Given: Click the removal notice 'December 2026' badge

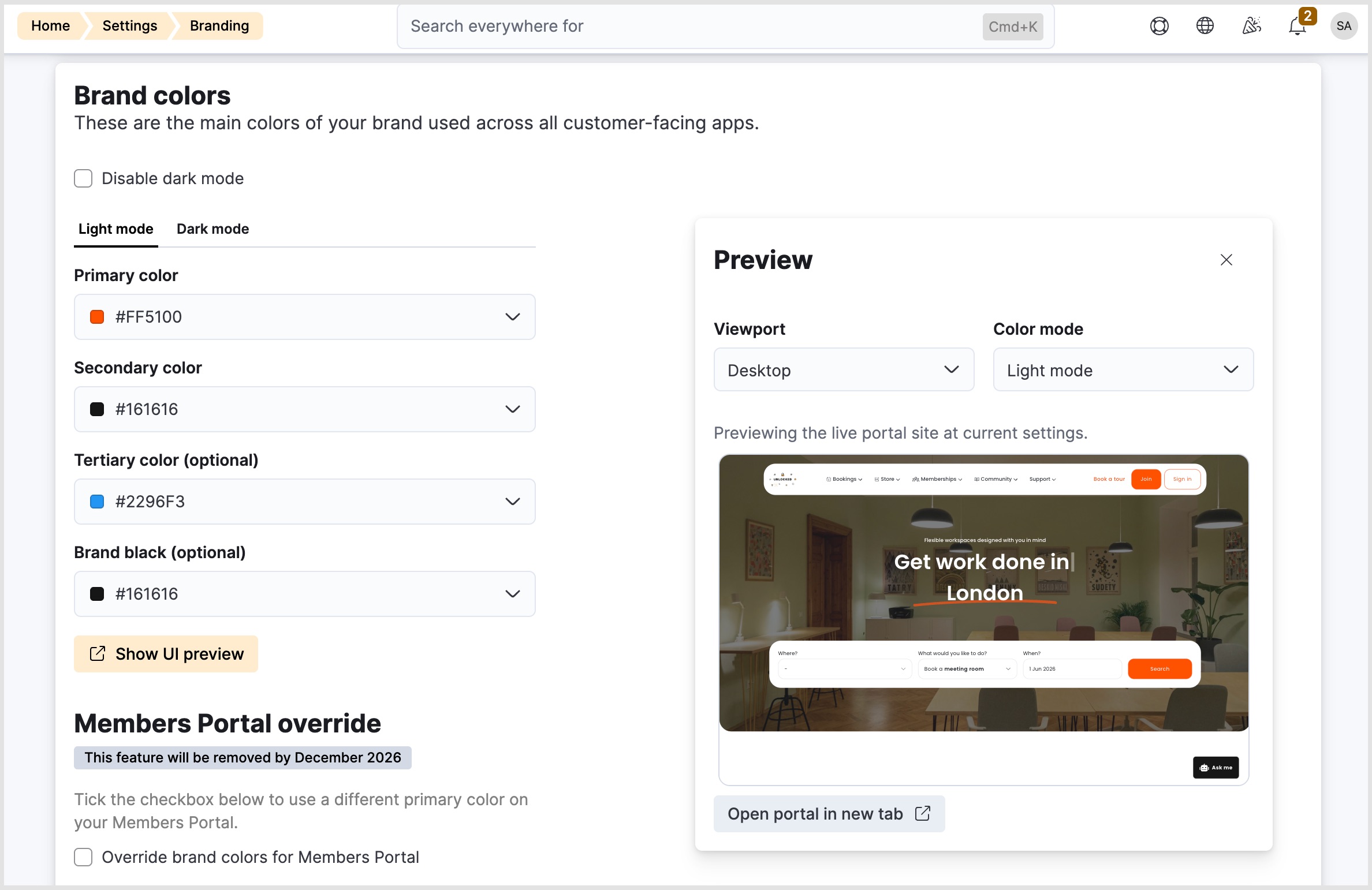Looking at the screenshot, I should tap(243, 758).
